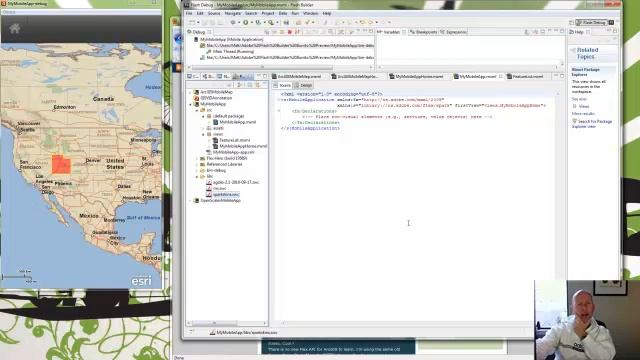Click the New file icon in main toolbar
Image resolution: width=640 pixels, height=360 pixels.
coord(192,22)
